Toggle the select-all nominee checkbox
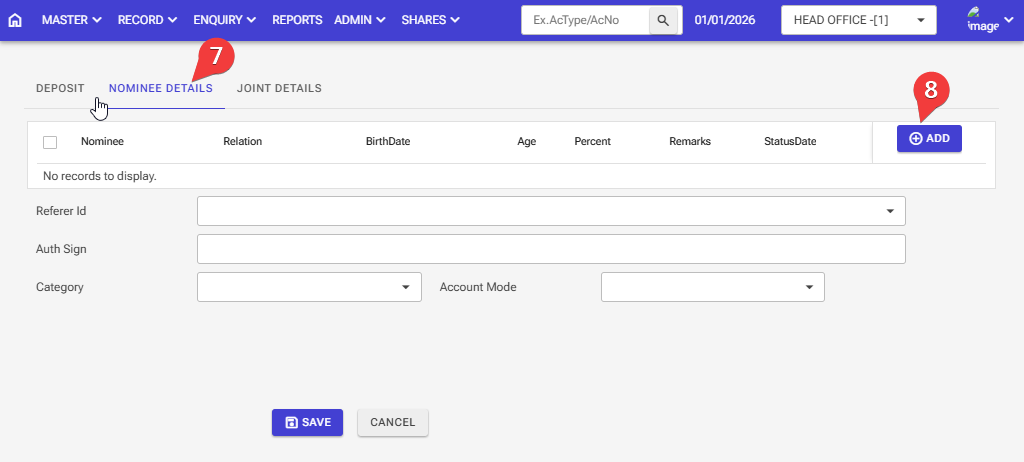1024x462 pixels. click(x=50, y=142)
